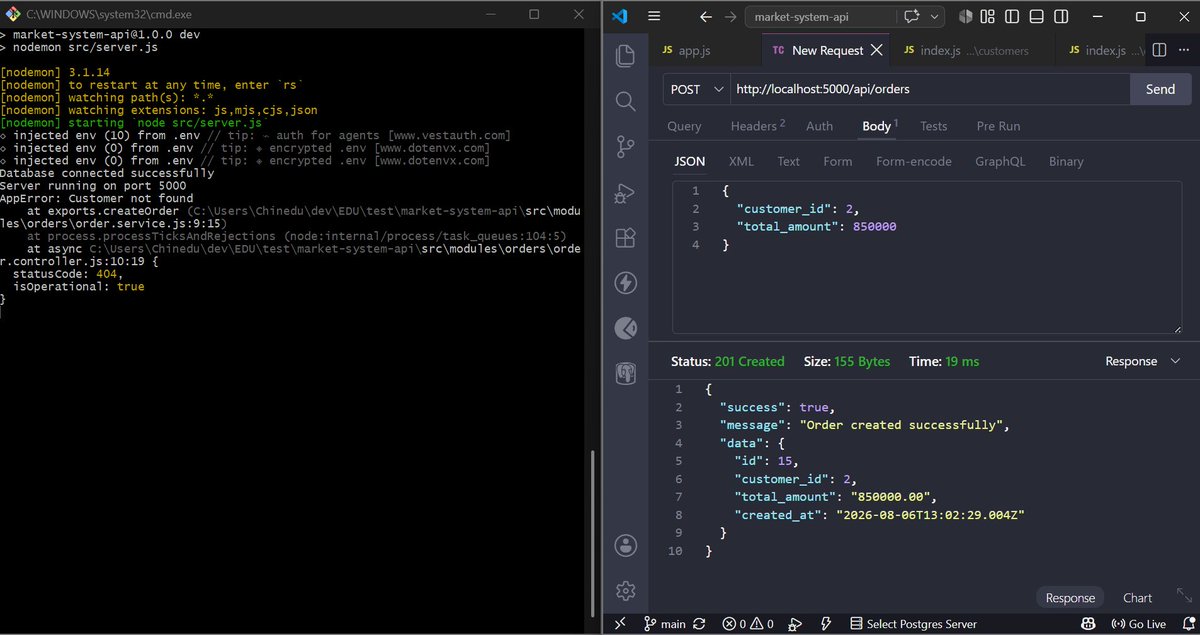Image resolution: width=1200 pixels, height=635 pixels.
Task: Click inside the JSON request body editor
Action: click(928, 257)
